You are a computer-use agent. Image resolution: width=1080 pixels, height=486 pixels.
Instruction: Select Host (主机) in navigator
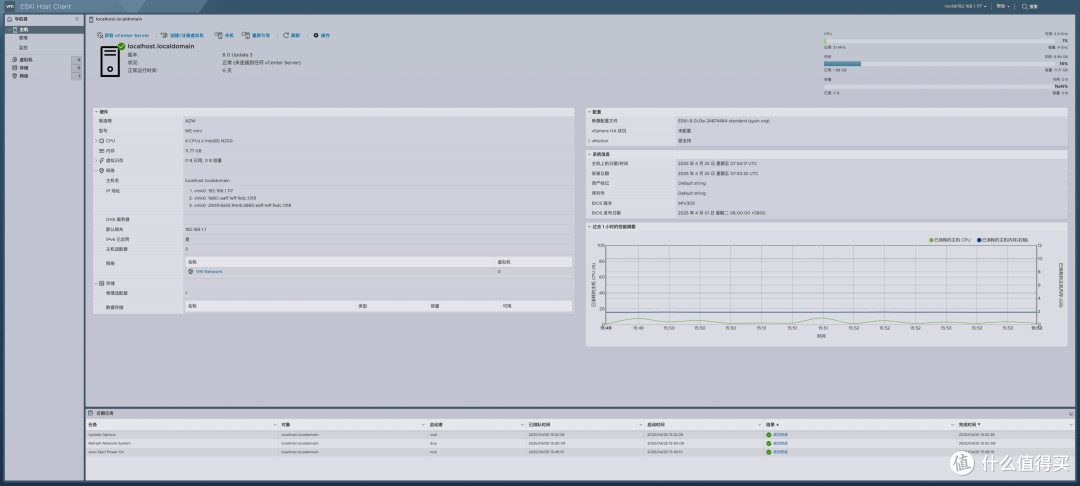(x=23, y=30)
